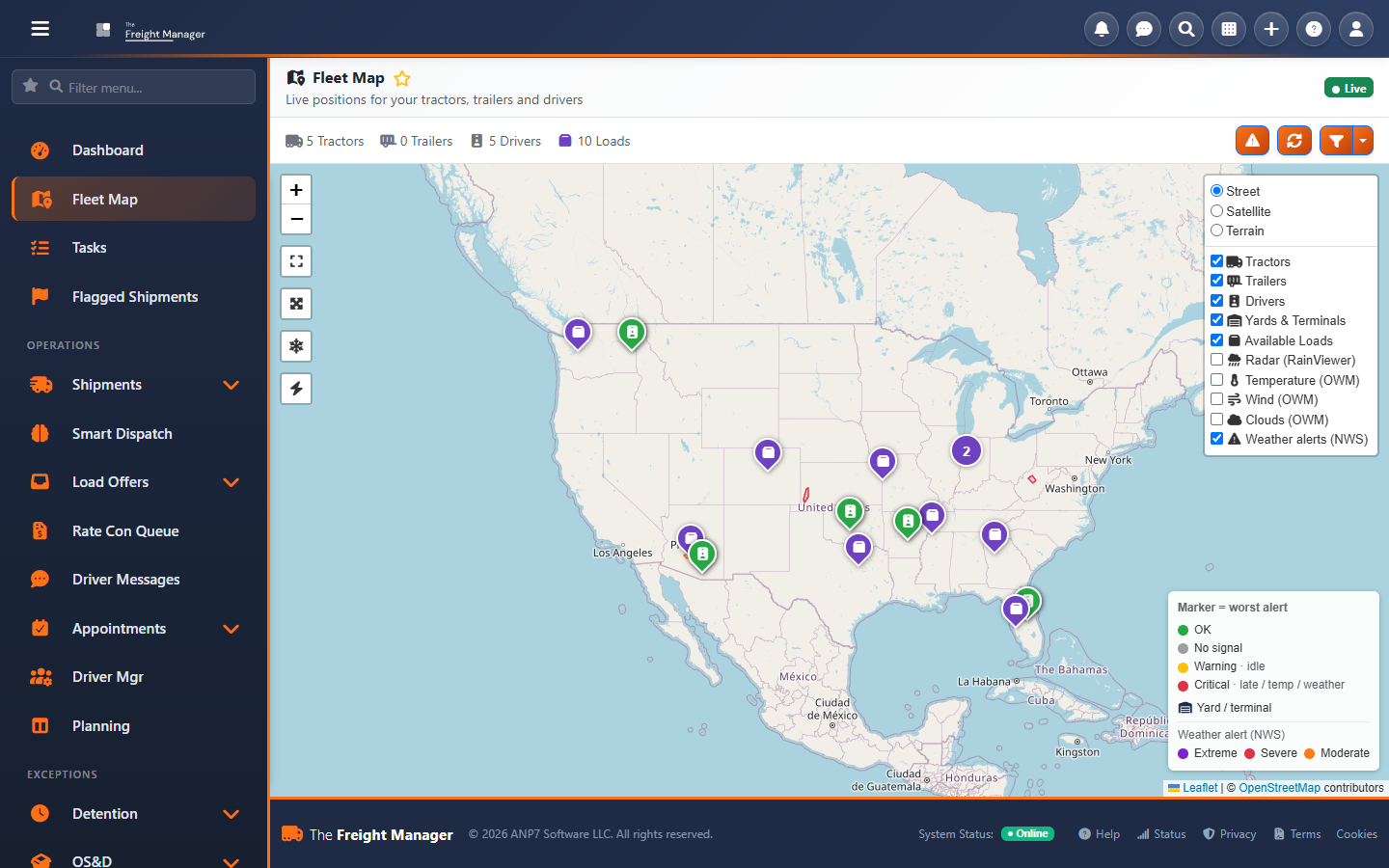Favorite the Fleet Map page star
This screenshot has height=868, width=1389.
(402, 78)
